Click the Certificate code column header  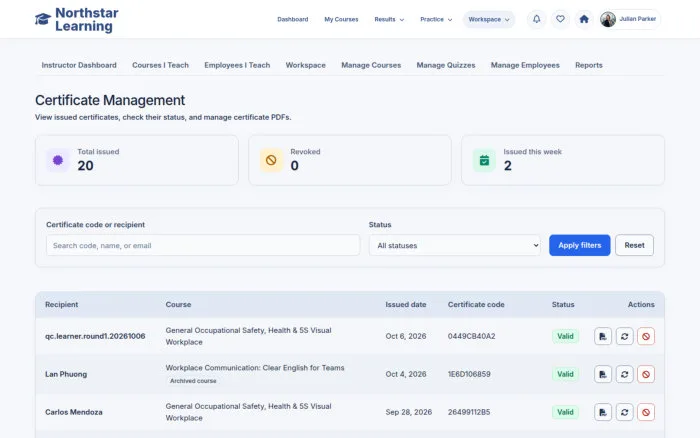pyautogui.click(x=476, y=305)
